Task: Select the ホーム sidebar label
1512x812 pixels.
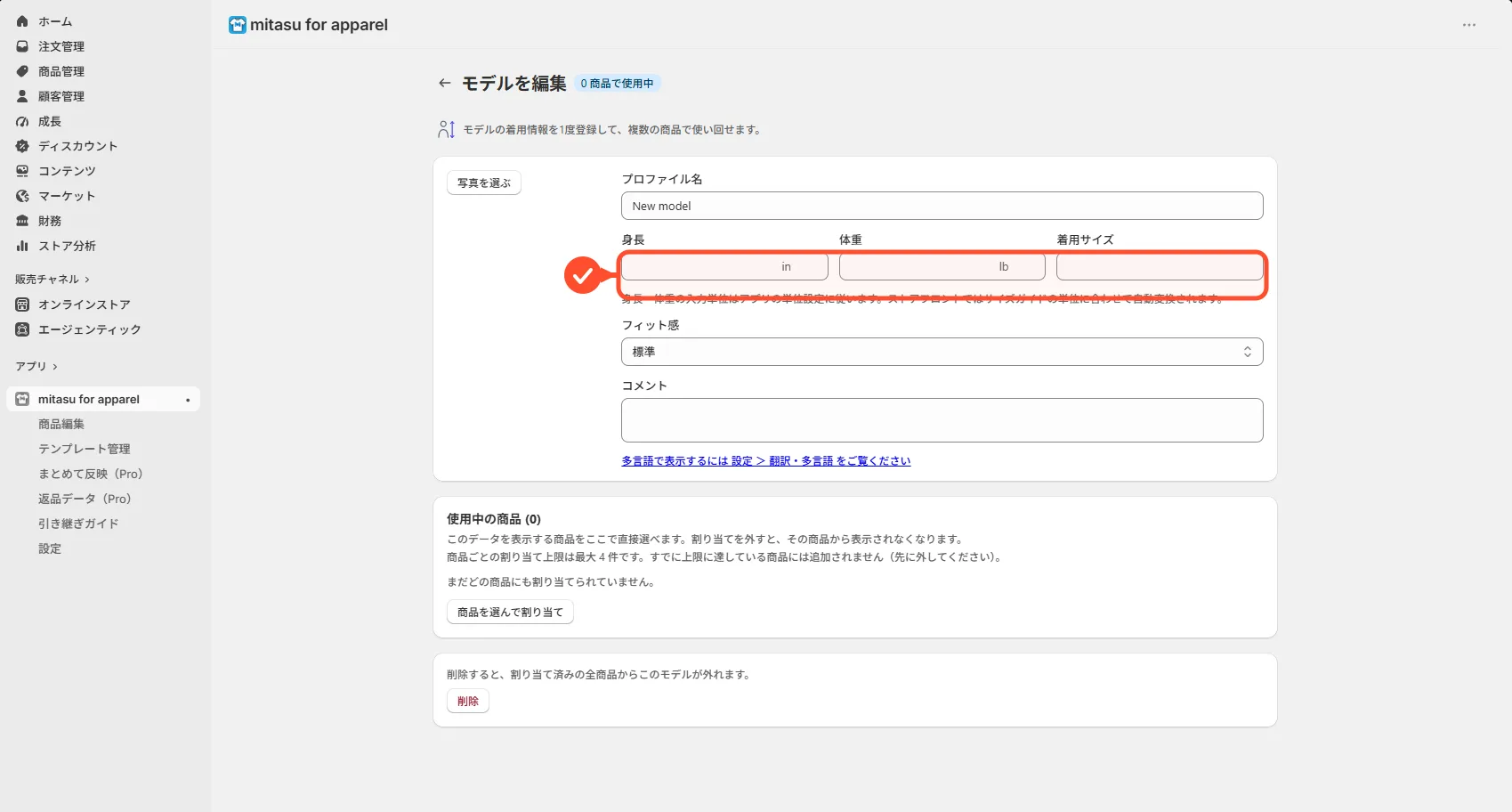Action: 55,21
